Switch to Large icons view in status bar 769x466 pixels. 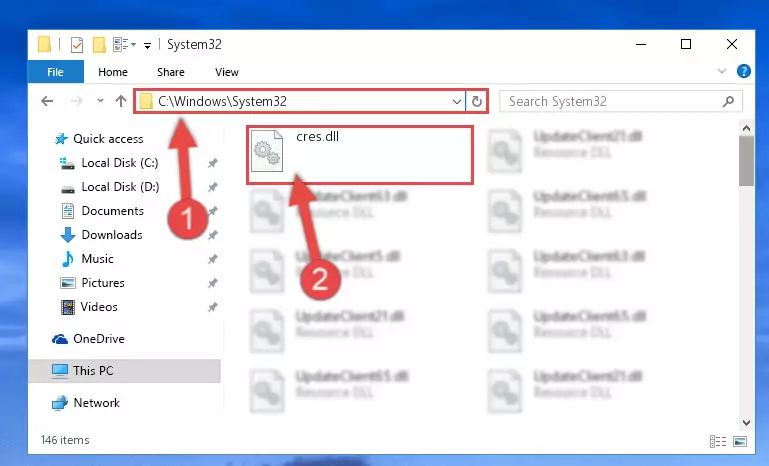[x=740, y=441]
